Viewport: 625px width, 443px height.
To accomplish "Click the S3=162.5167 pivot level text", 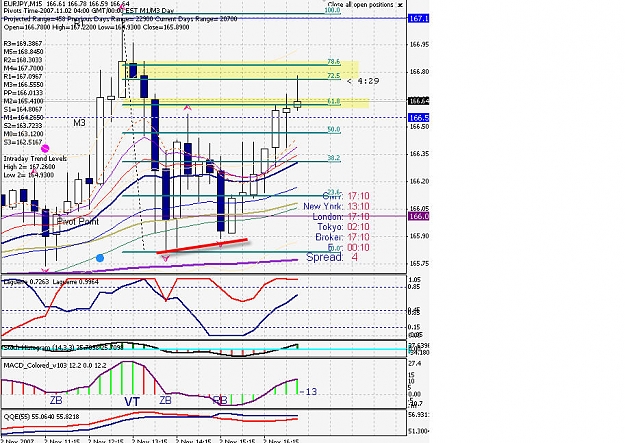I will 23,142.
